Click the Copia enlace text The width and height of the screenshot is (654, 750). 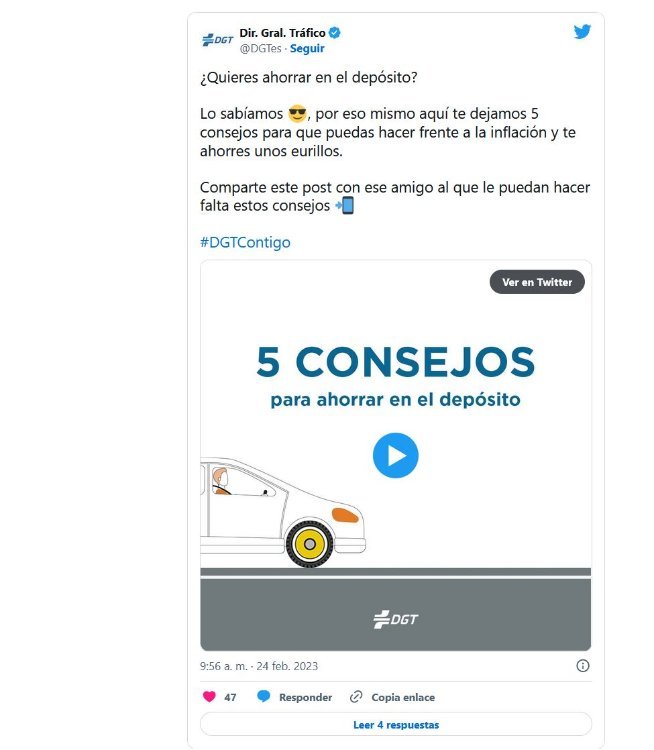pos(403,697)
